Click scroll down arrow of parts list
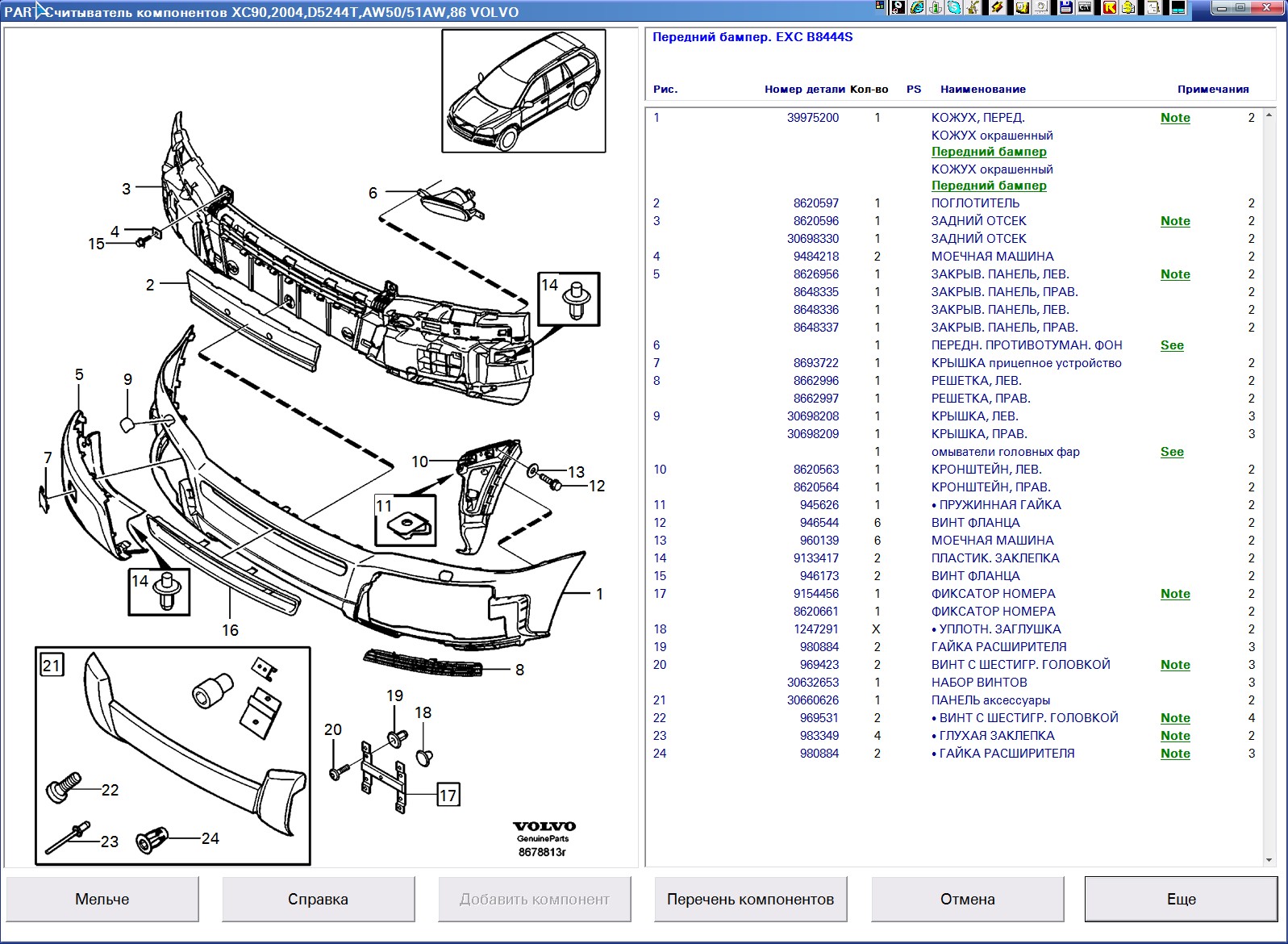The image size is (1288, 944). click(1269, 860)
